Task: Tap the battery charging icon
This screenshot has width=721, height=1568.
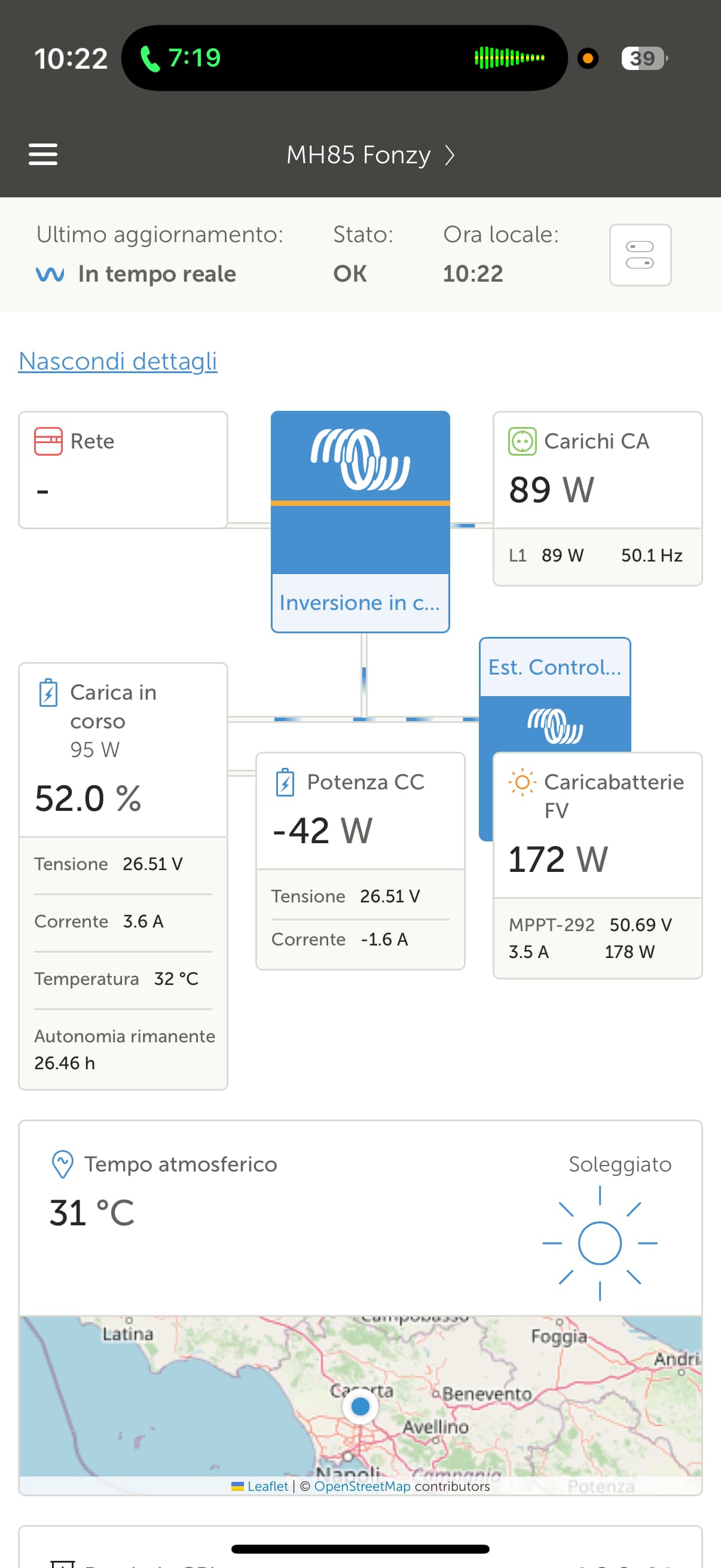Action: [x=48, y=693]
